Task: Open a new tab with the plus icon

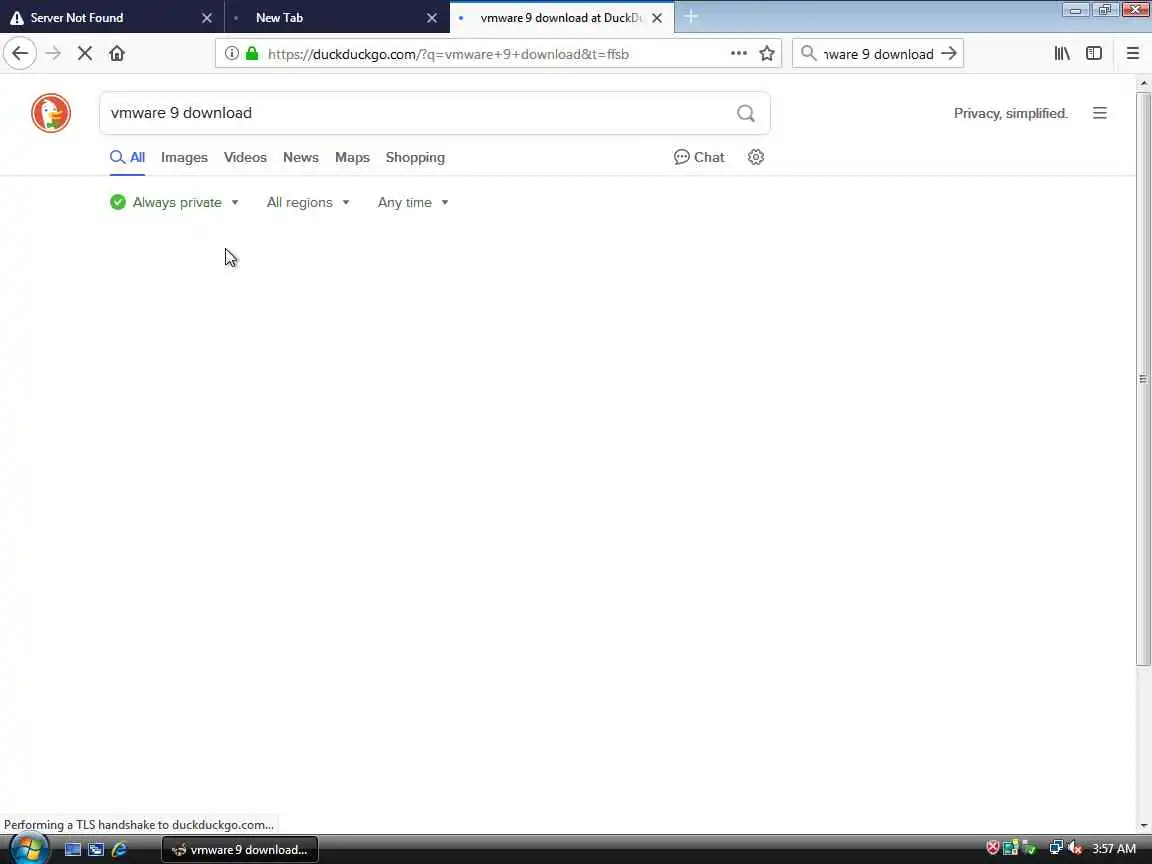Action: click(x=691, y=17)
